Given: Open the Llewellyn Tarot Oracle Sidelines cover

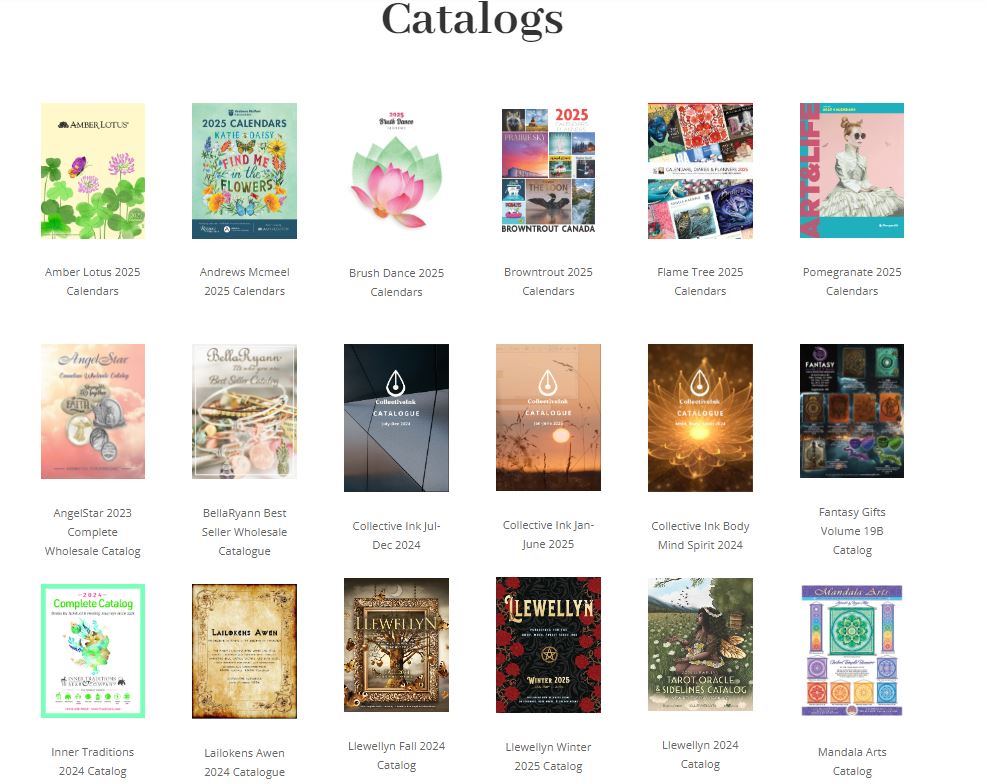Looking at the screenshot, I should 700,644.
